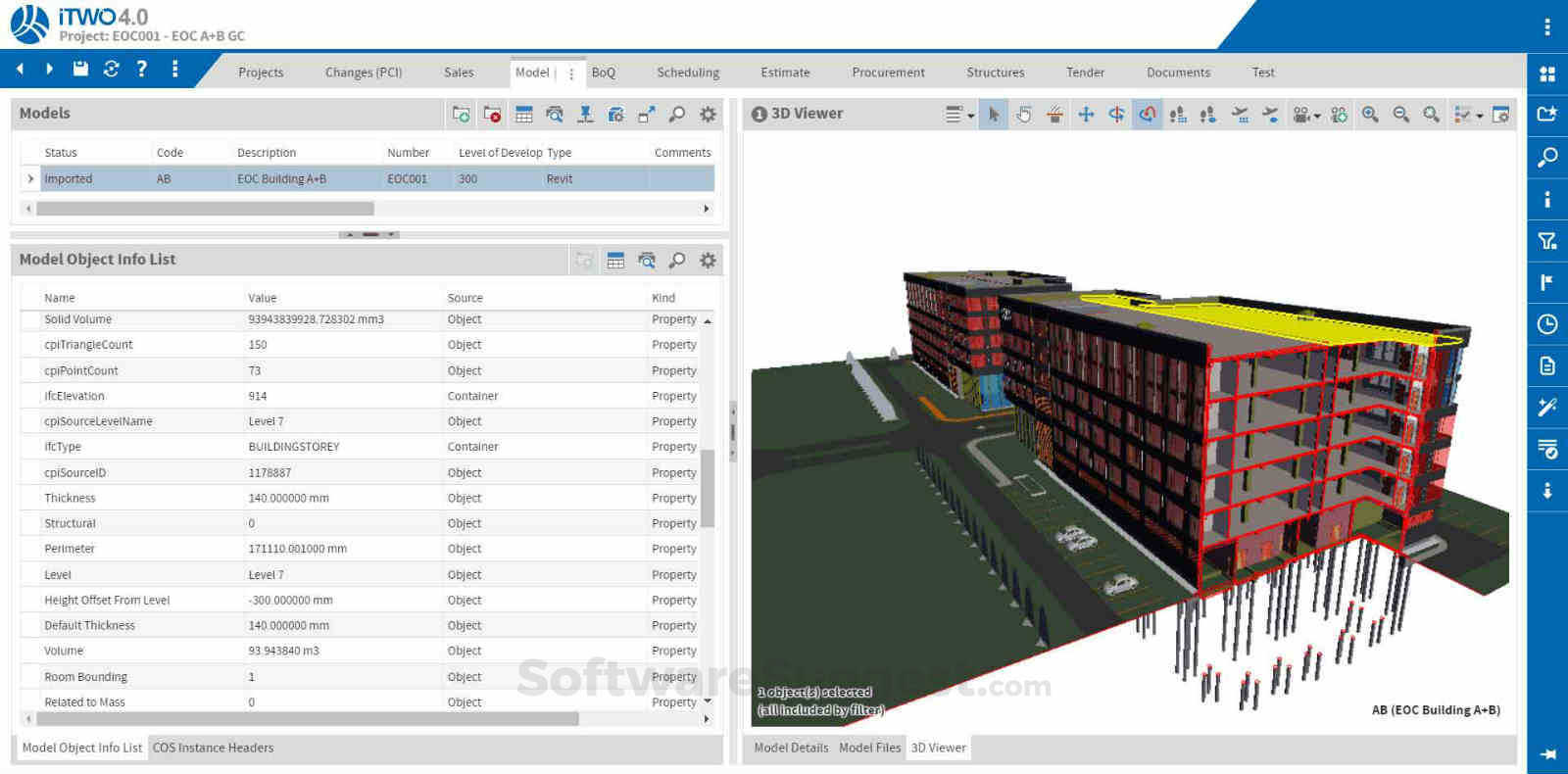Screen dimensions: 1568x774
Task: Select the pan hand tool in 3D Viewer
Action: (x=1024, y=115)
